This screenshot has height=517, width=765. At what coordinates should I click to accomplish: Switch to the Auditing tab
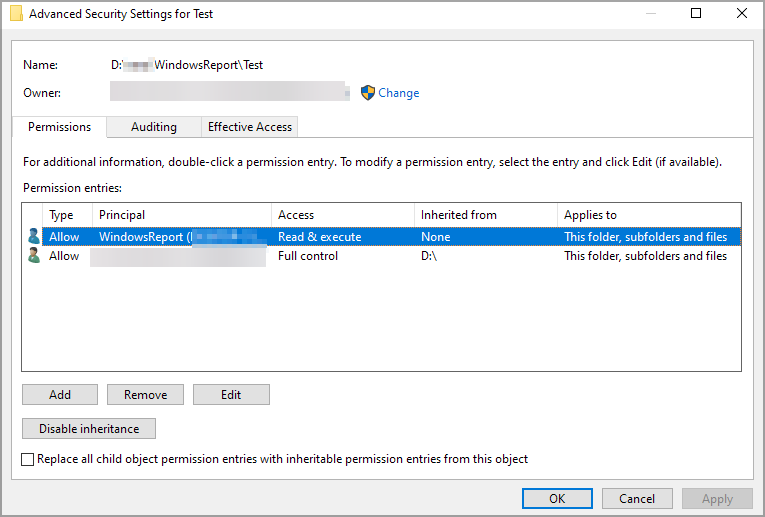click(153, 127)
